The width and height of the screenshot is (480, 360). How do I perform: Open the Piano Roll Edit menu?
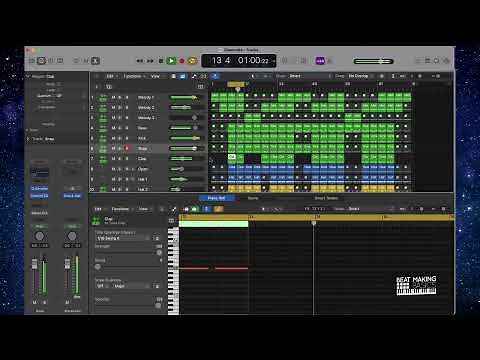coord(99,209)
